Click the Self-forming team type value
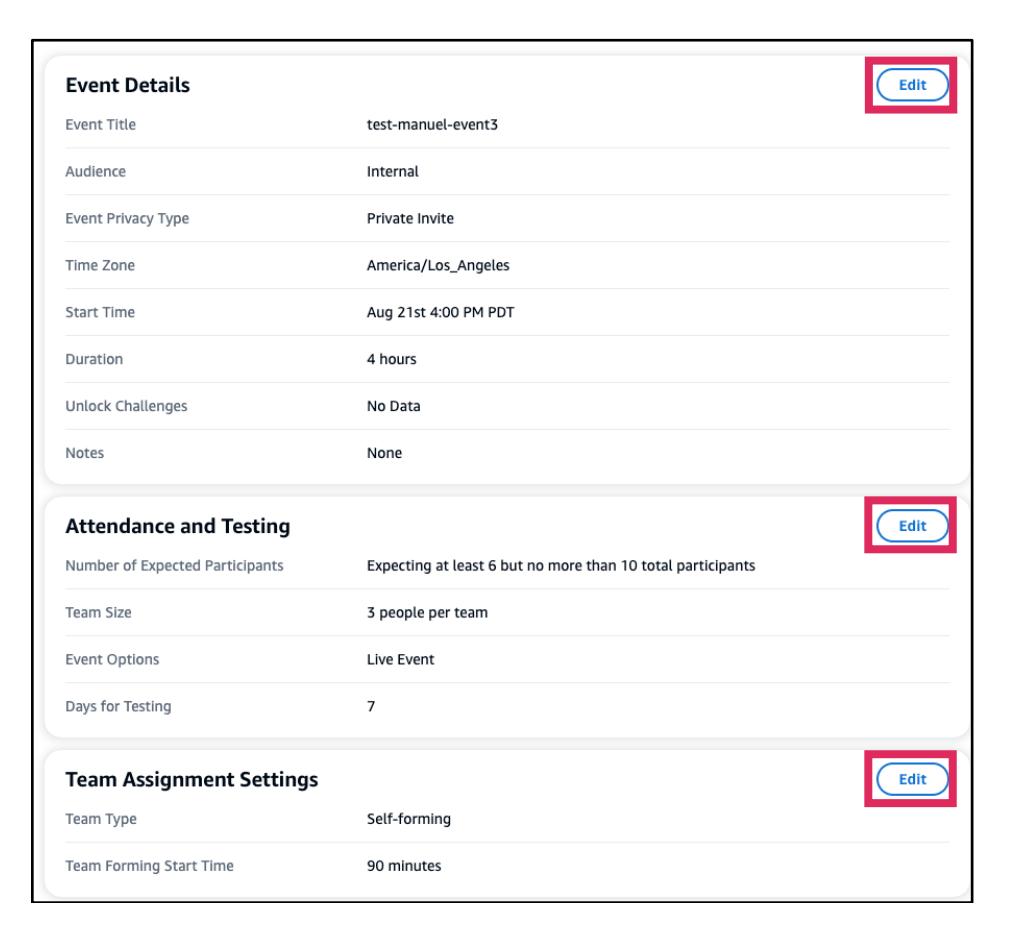 coord(409,820)
